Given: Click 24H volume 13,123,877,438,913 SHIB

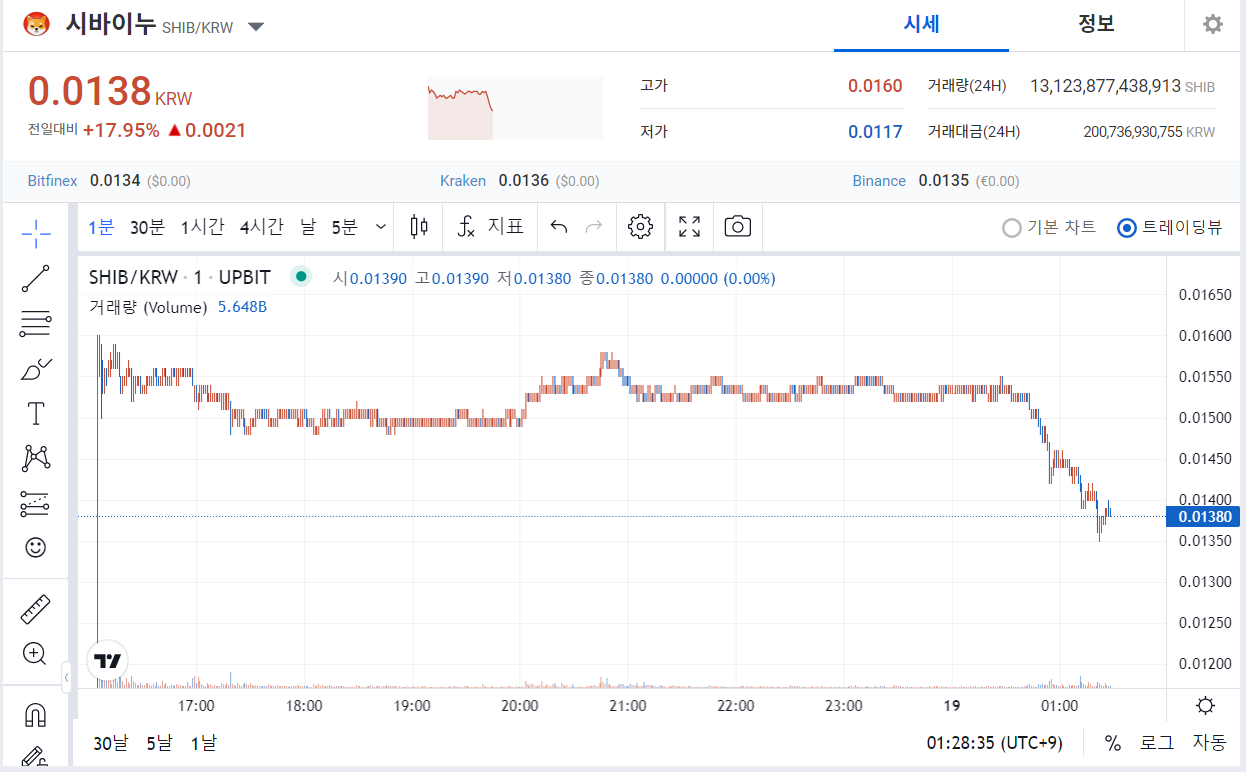Looking at the screenshot, I should tap(1122, 87).
